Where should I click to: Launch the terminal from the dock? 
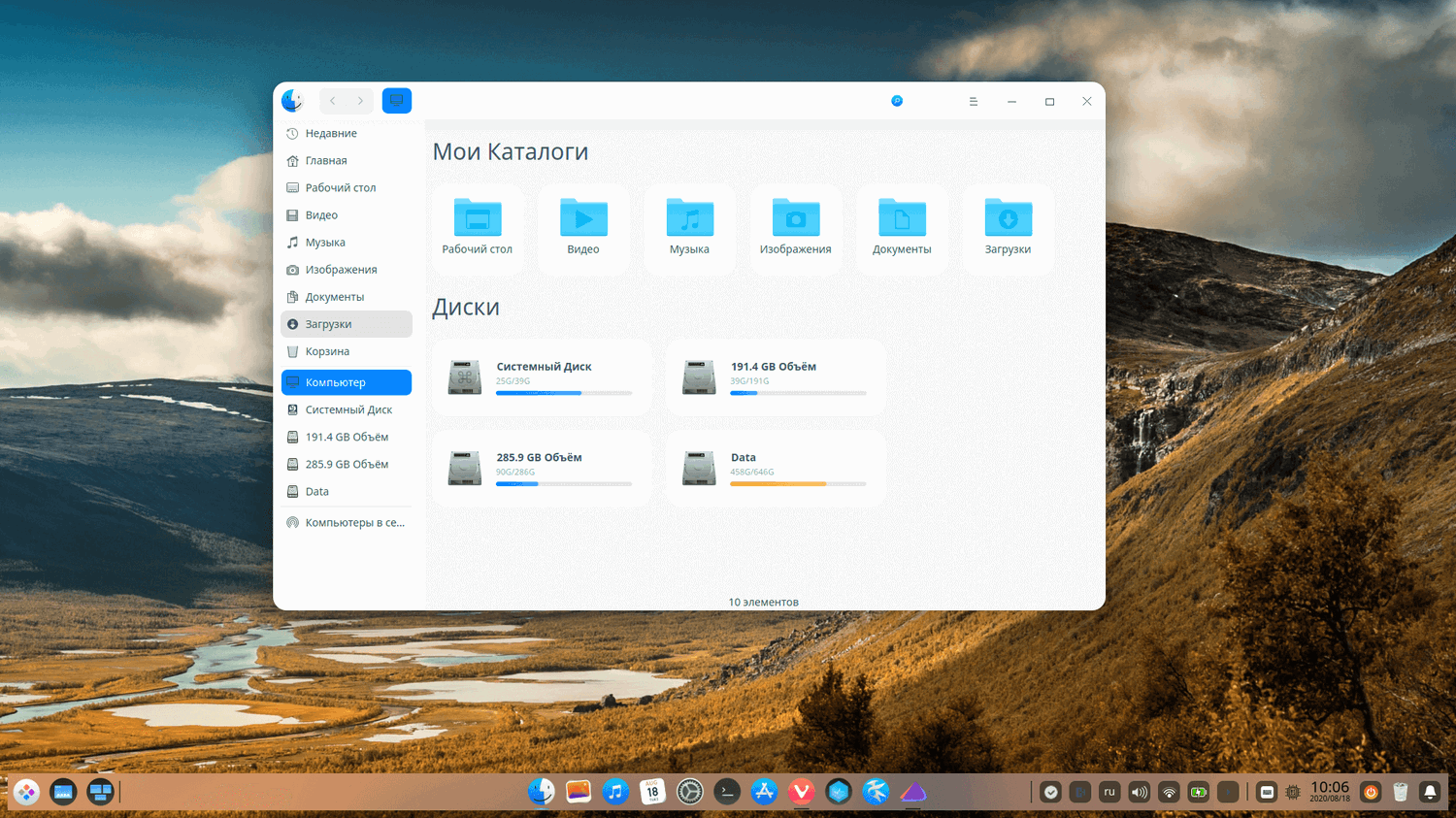[727, 792]
